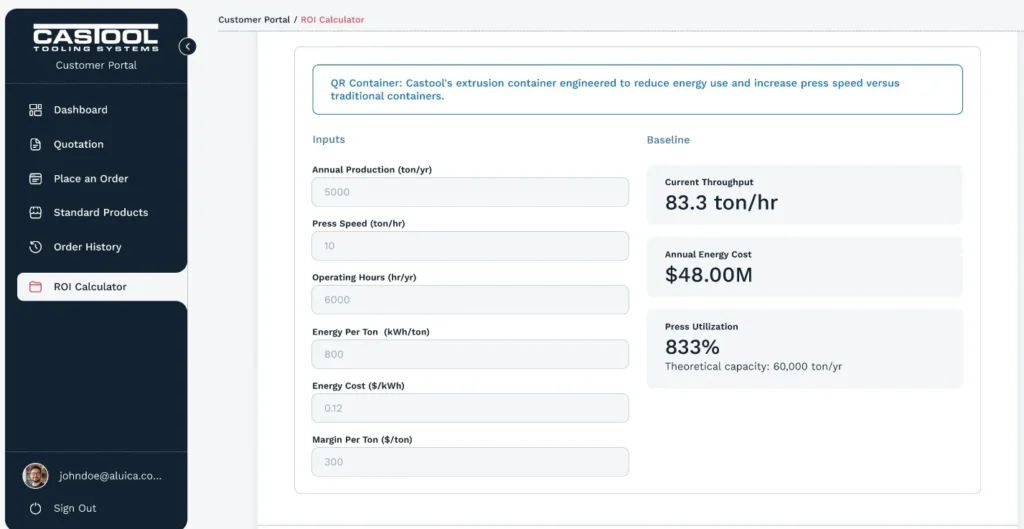Click the Place an Order icon
1024x529 pixels.
tap(36, 178)
